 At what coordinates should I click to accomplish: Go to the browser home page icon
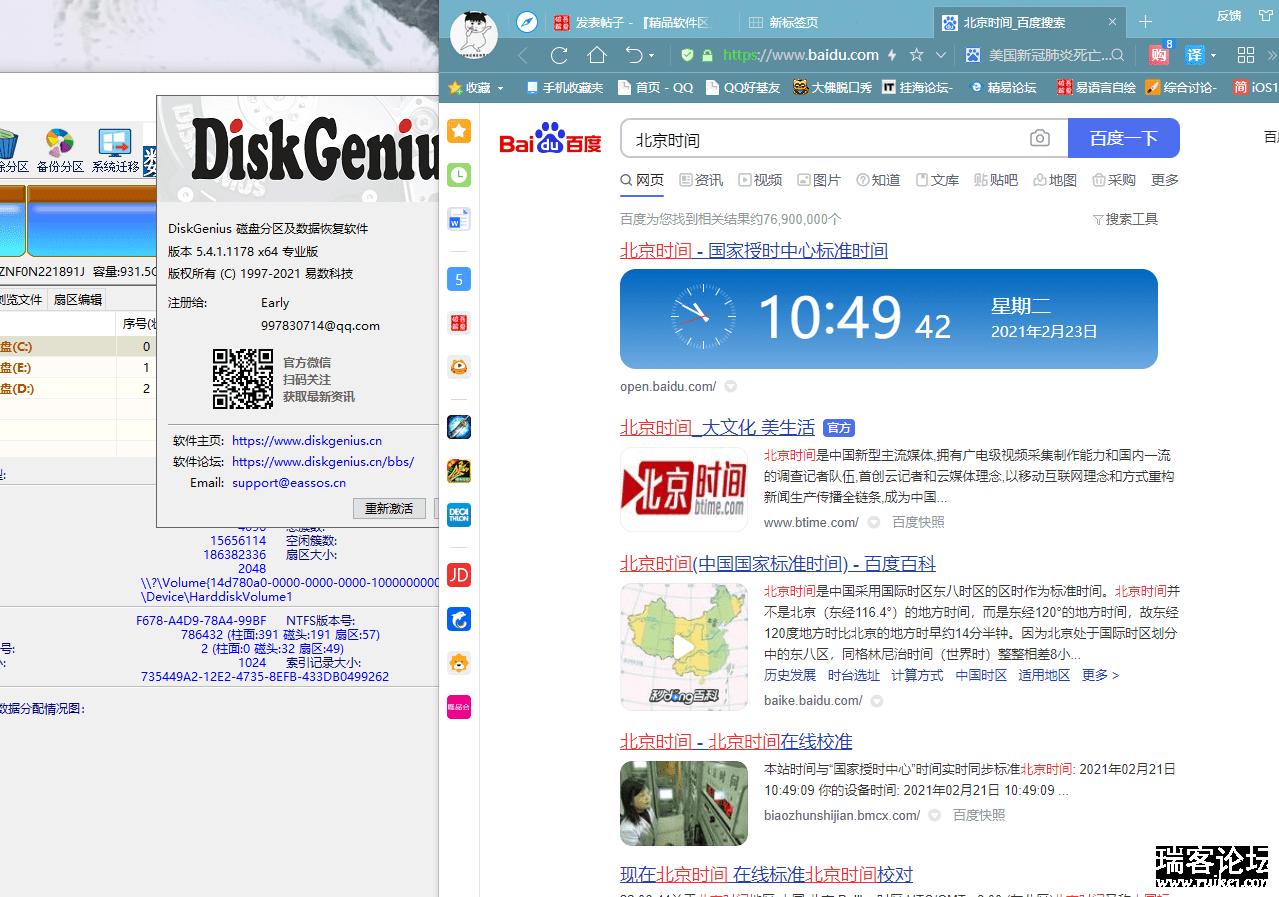pos(597,55)
